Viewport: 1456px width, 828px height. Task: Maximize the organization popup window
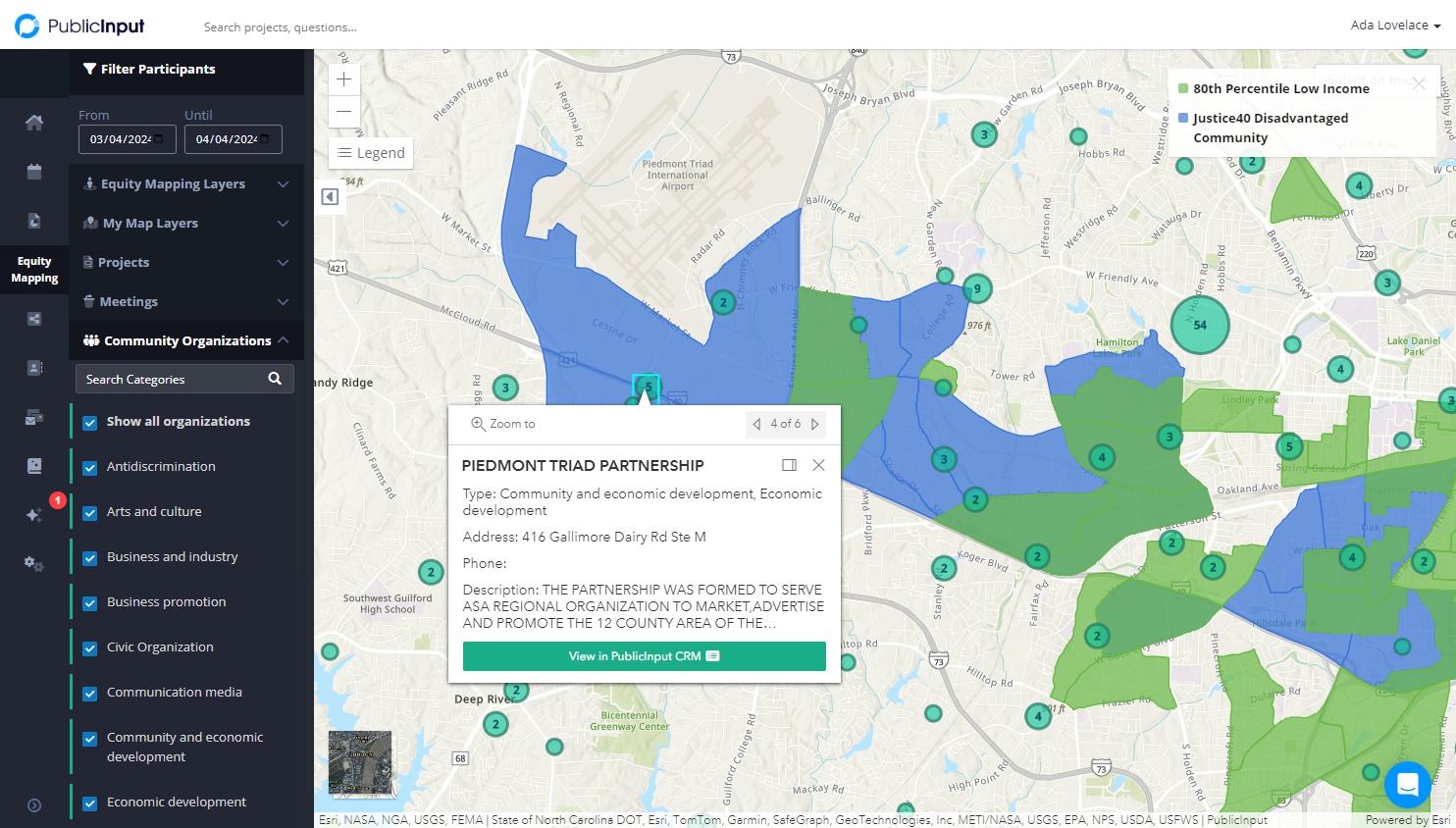tap(789, 465)
